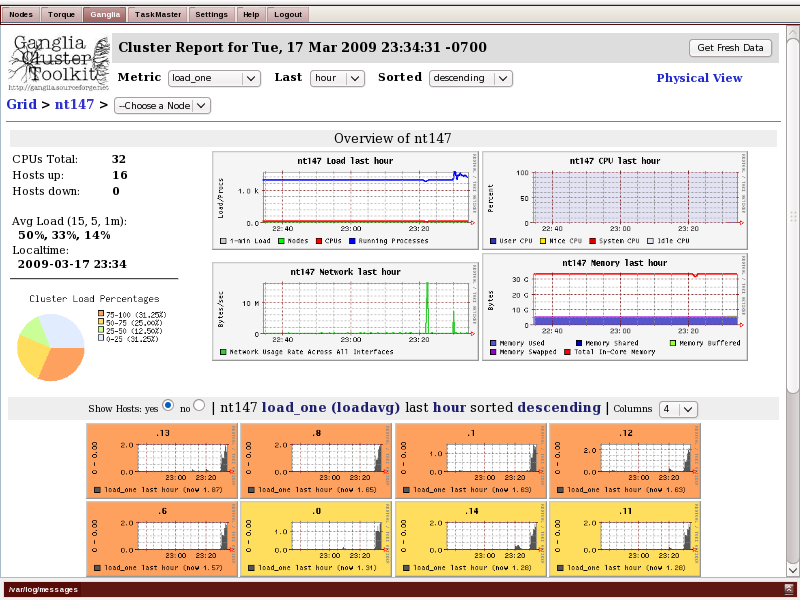800x600 pixels.
Task: Open host .11 load_one graph
Action: point(625,539)
